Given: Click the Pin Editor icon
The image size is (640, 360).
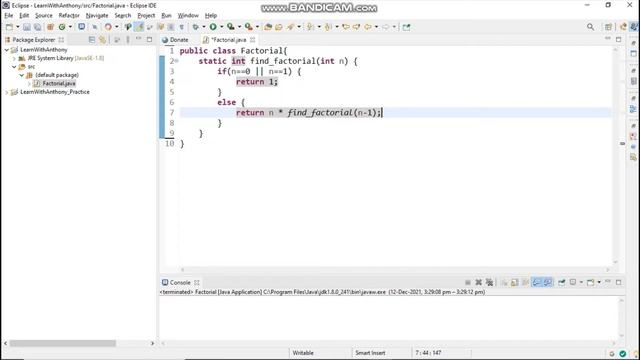Looking at the screenshot, I should click(x=406, y=27).
